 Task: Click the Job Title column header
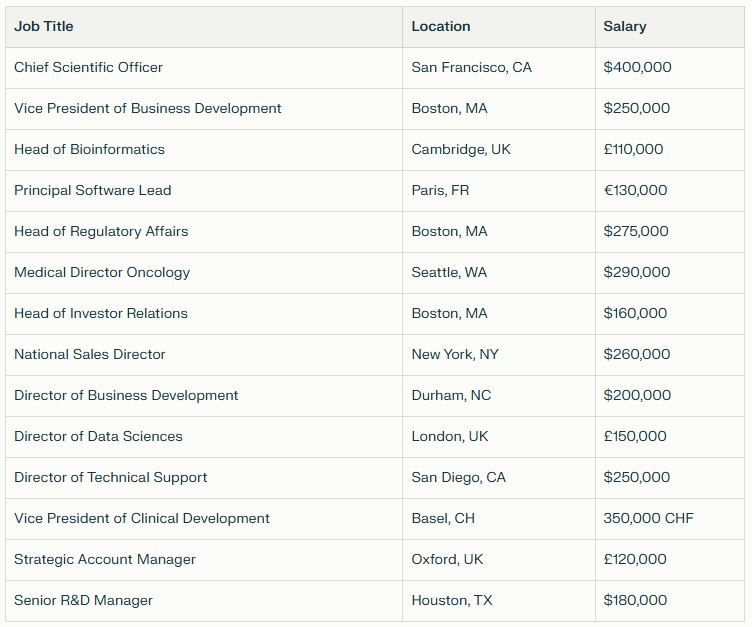tap(44, 26)
